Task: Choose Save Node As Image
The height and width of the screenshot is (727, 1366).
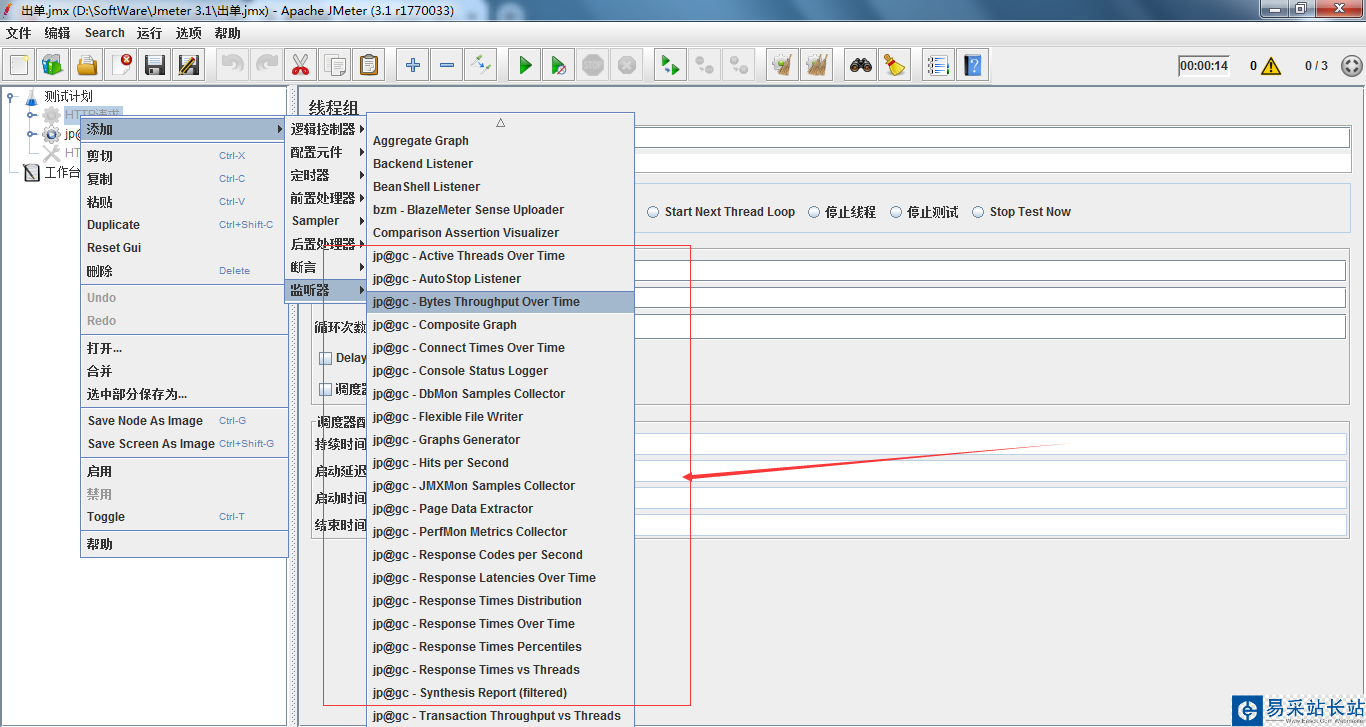Action: pyautogui.click(x=184, y=421)
